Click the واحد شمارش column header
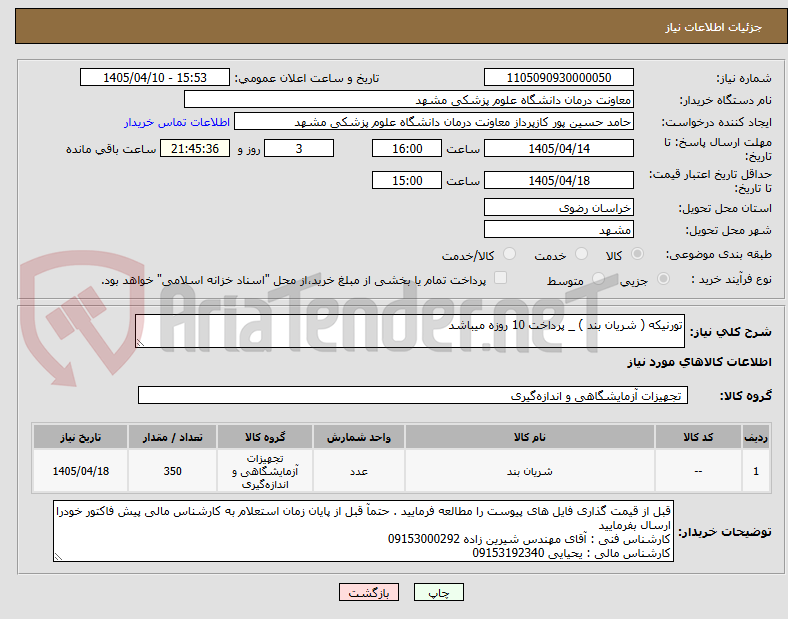 [x=359, y=437]
